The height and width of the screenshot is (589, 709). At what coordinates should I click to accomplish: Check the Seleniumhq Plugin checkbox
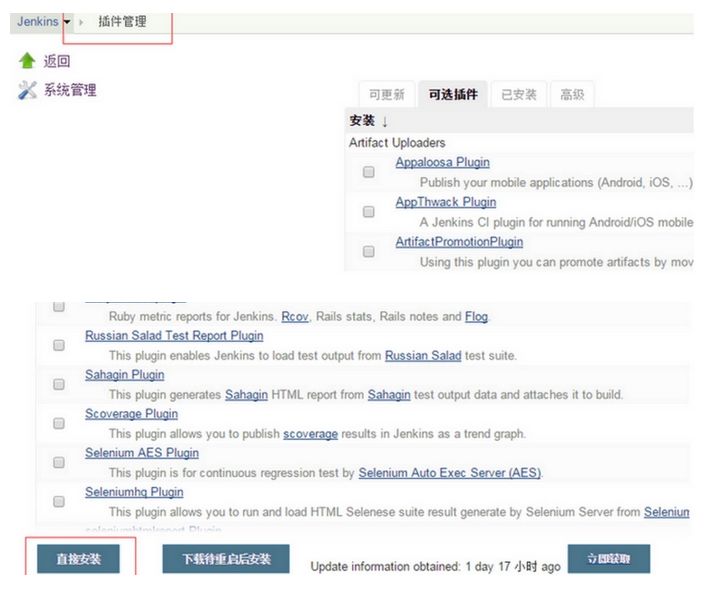pyautogui.click(x=59, y=502)
